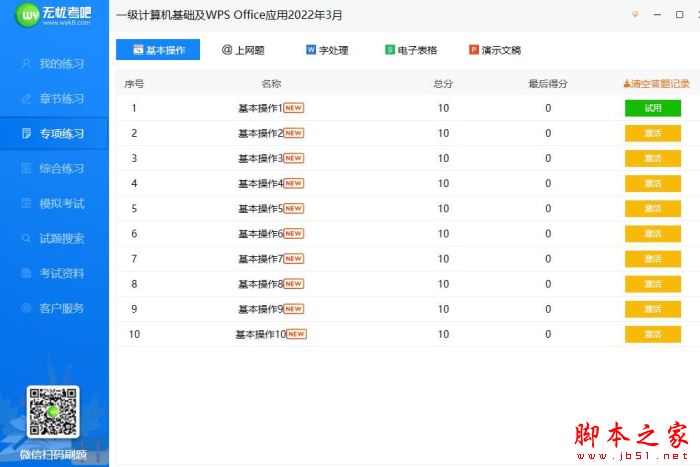Click the NEW badge on 基本操作10
This screenshot has height=467, width=700.
coord(296,334)
